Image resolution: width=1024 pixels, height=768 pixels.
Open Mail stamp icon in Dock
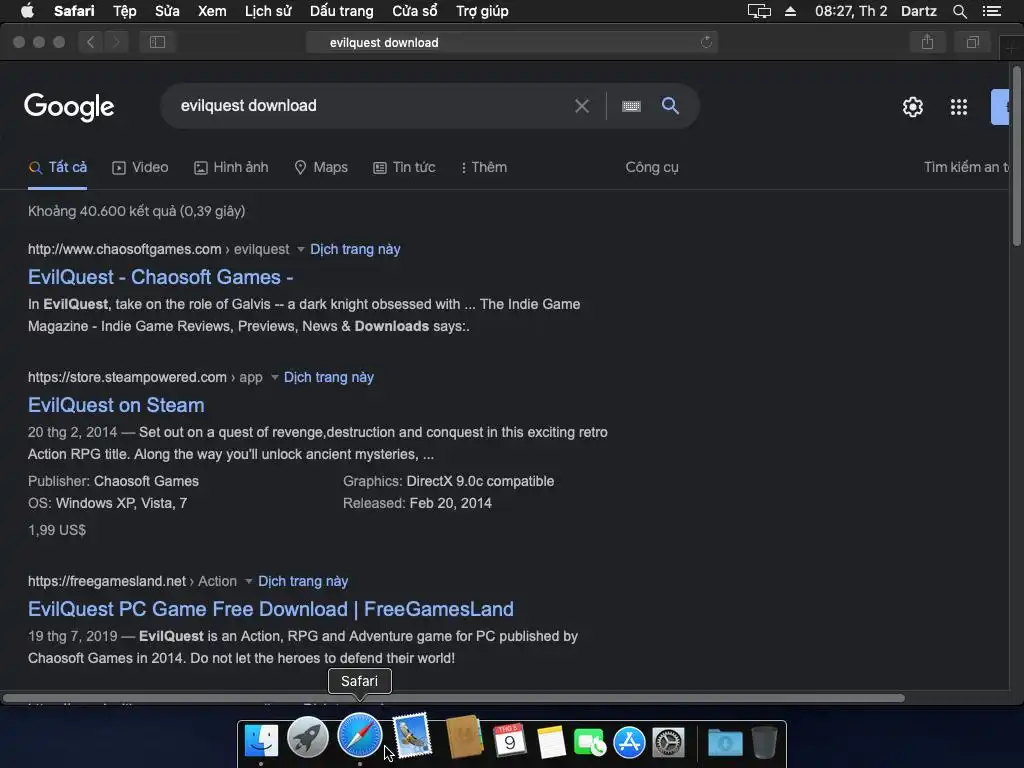412,736
